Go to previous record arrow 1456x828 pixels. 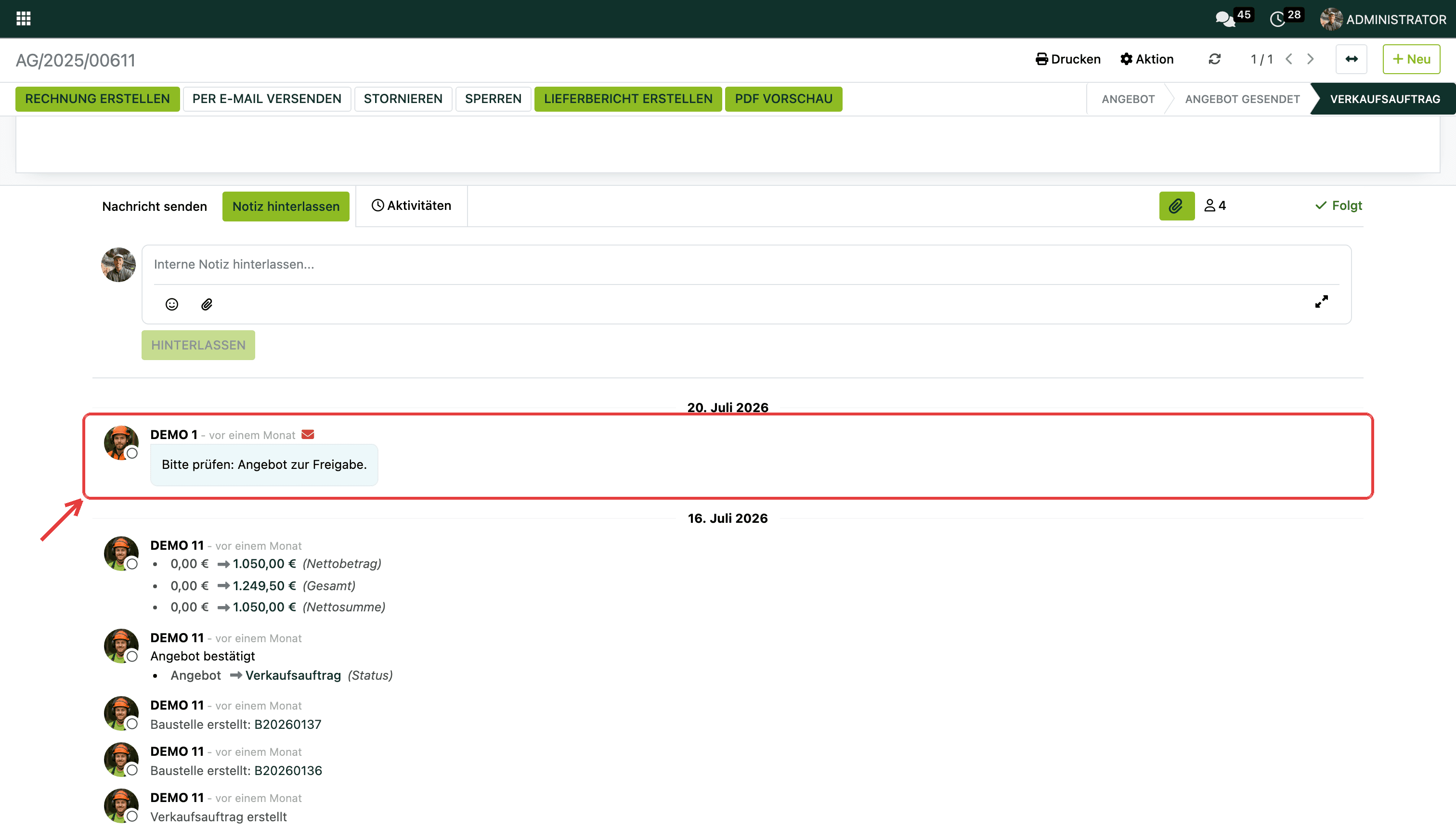[1289, 59]
